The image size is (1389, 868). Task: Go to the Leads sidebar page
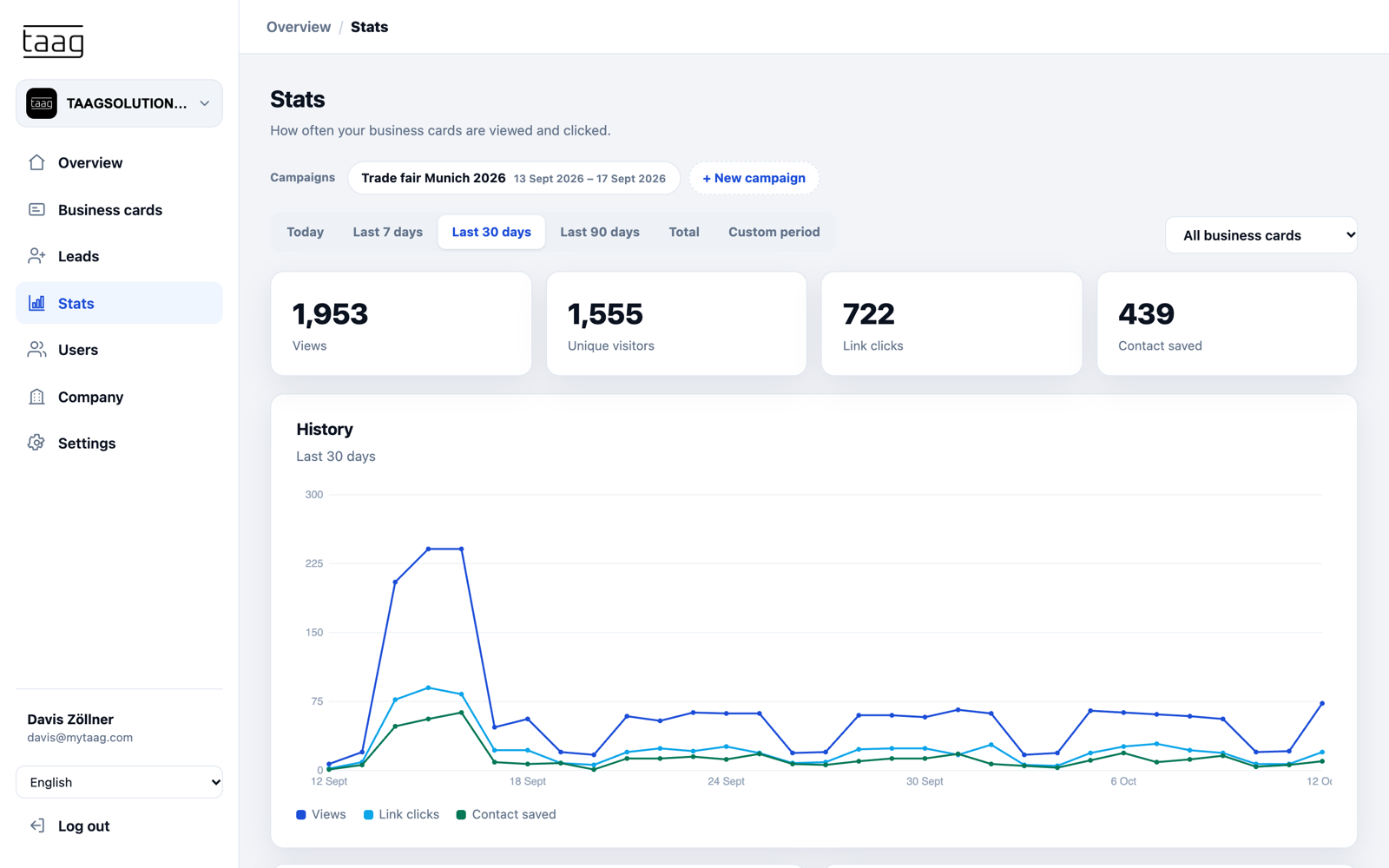pyautogui.click(x=119, y=256)
